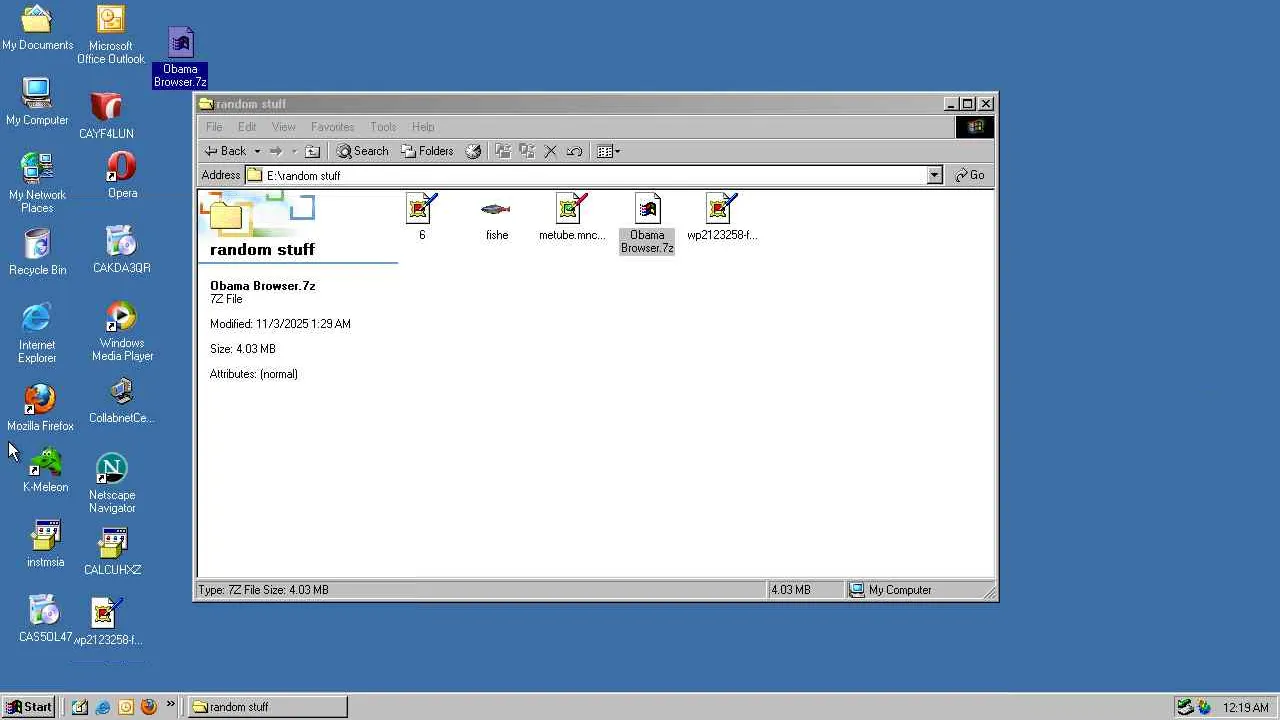Viewport: 1280px width, 720px height.
Task: Click Show Desktop in Quick Launch
Action: (x=80, y=707)
